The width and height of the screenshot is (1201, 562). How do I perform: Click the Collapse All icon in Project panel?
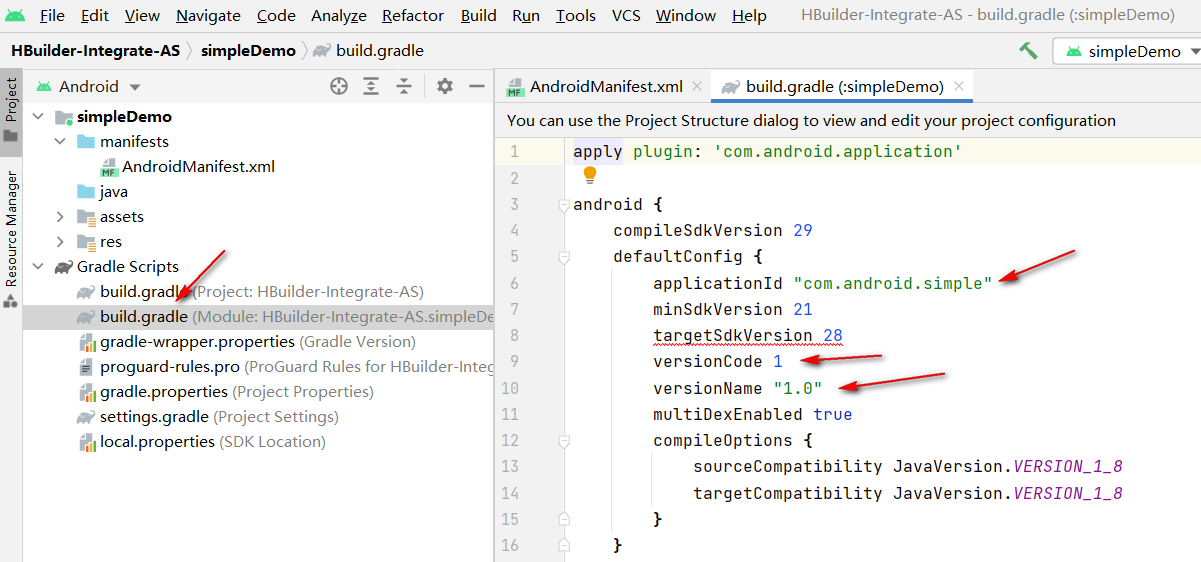coord(404,87)
